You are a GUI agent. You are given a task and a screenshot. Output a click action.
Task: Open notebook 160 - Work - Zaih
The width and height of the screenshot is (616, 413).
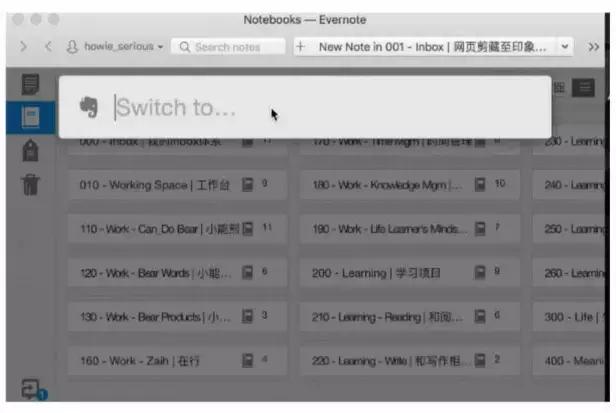(x=177, y=360)
